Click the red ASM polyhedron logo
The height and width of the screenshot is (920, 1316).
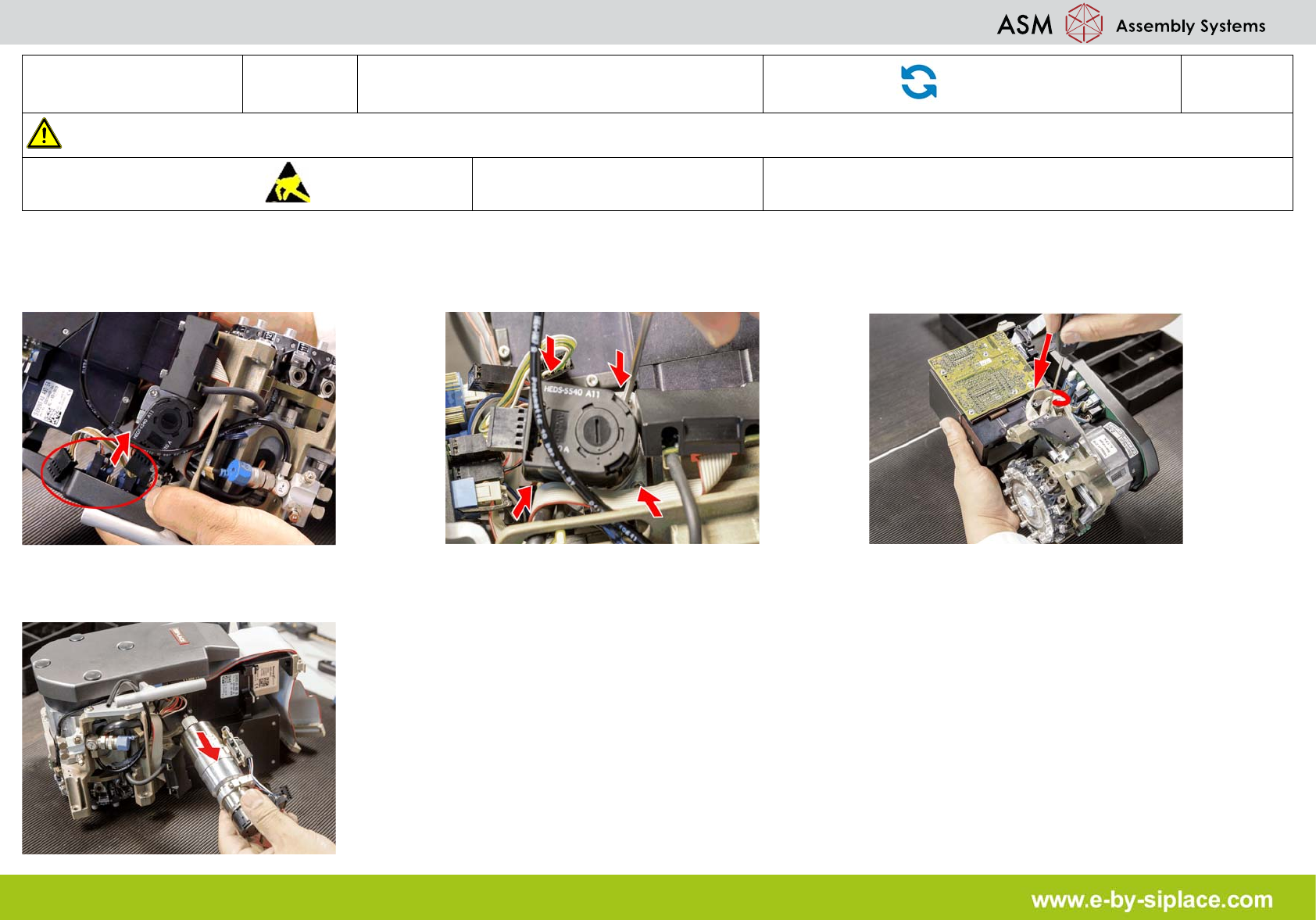coord(1084,23)
